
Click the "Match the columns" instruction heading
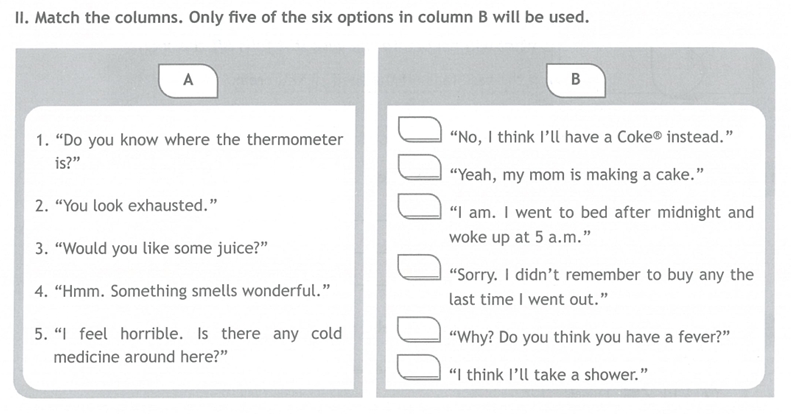(x=302, y=18)
